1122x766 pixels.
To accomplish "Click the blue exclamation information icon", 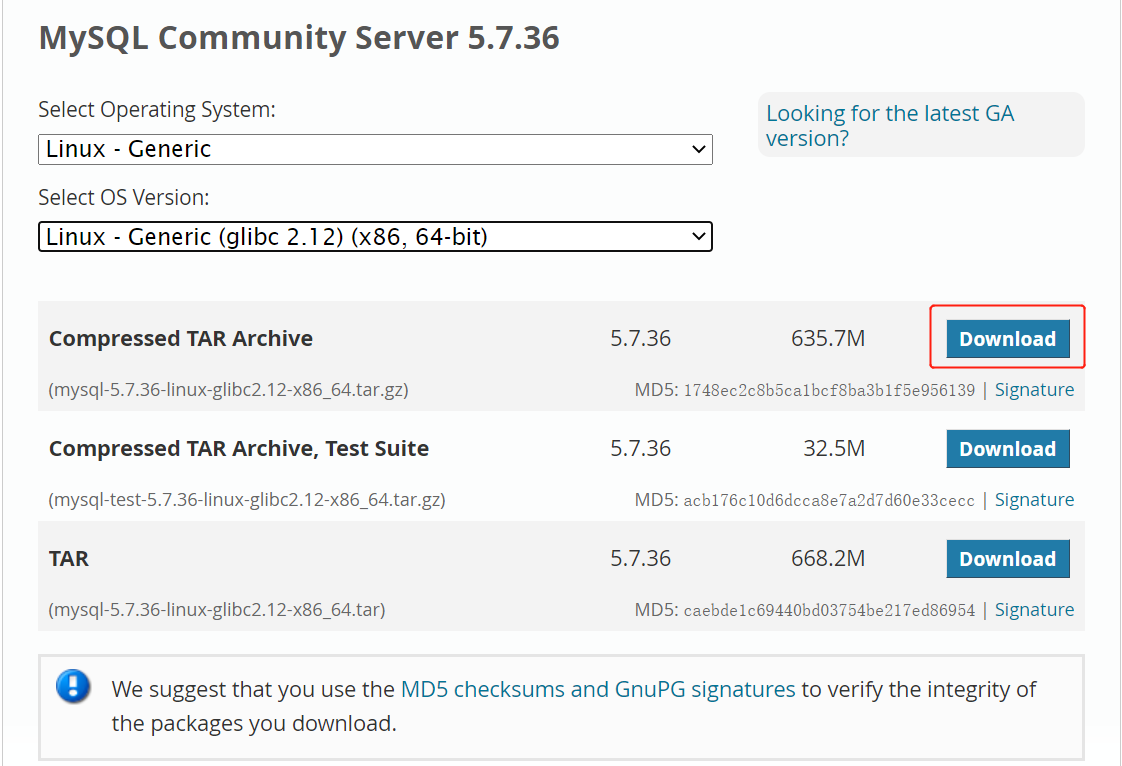I will pyautogui.click(x=73, y=689).
